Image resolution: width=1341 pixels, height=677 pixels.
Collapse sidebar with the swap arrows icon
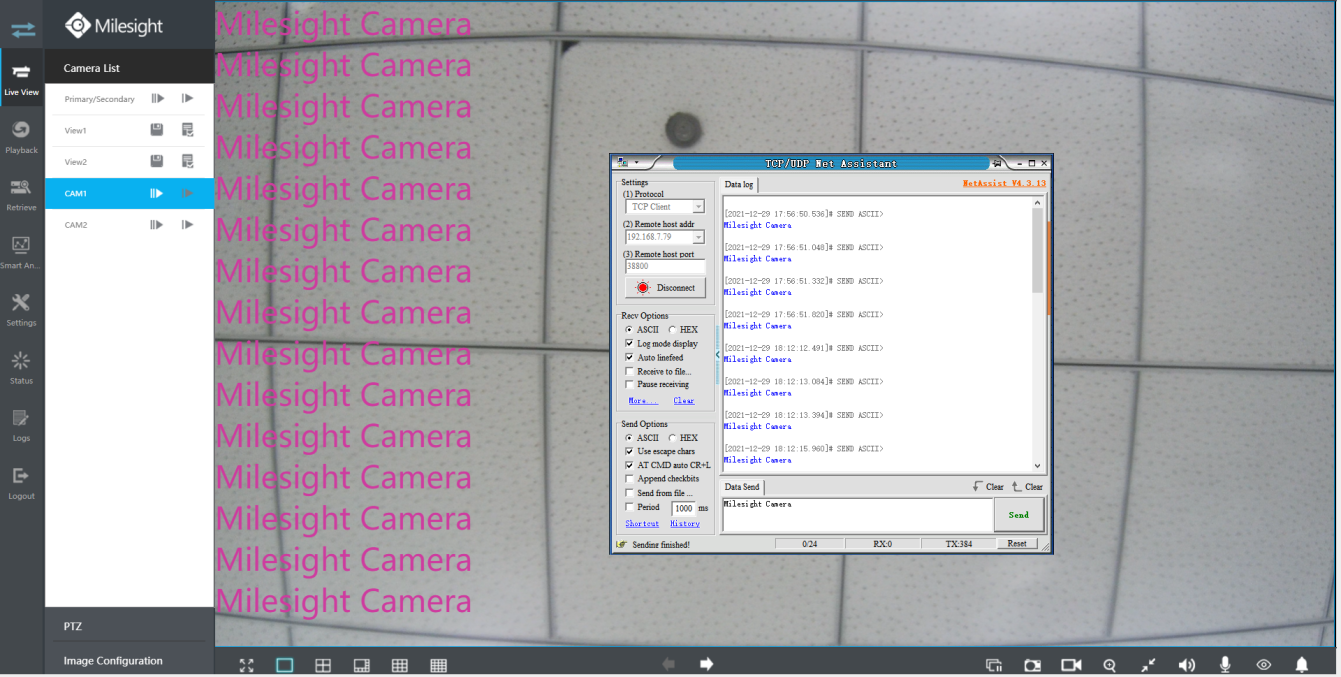[22, 29]
